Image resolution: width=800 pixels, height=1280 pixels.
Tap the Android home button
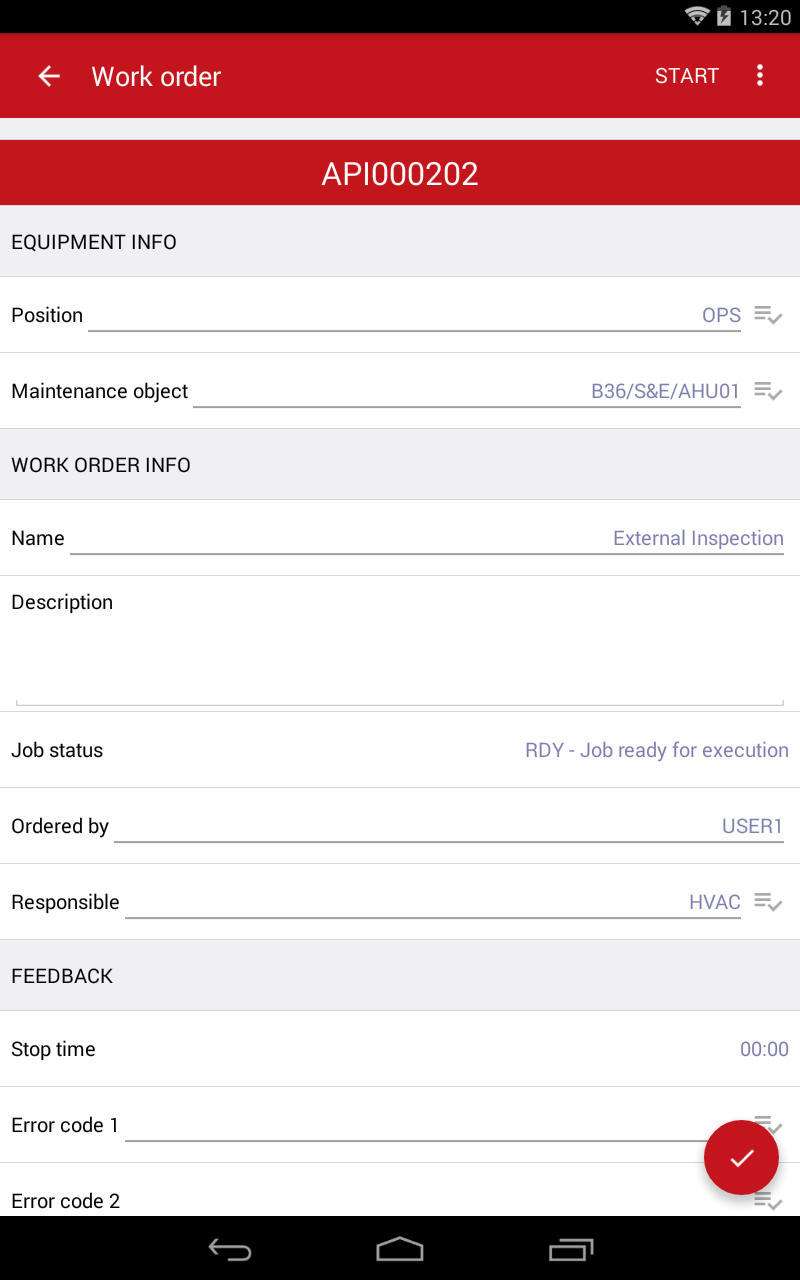pyautogui.click(x=400, y=1249)
